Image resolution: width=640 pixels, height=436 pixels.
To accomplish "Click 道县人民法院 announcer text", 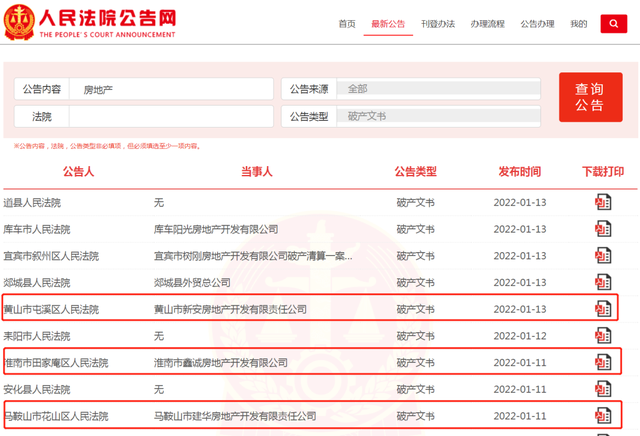I will click(32, 202).
